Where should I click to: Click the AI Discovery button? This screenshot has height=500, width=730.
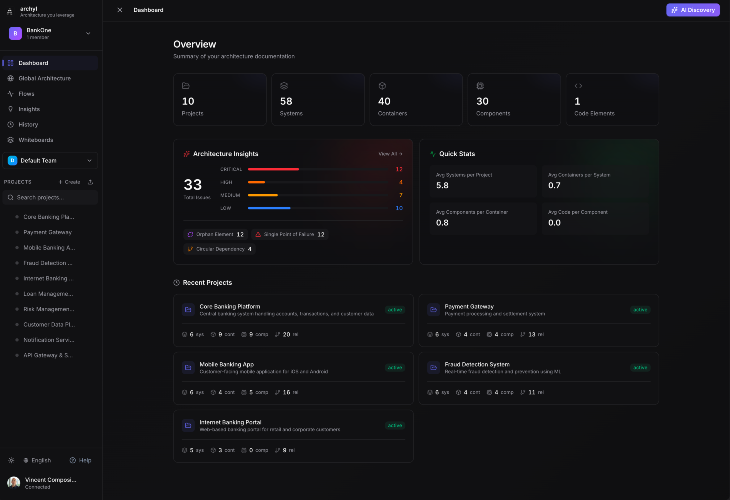coord(693,10)
